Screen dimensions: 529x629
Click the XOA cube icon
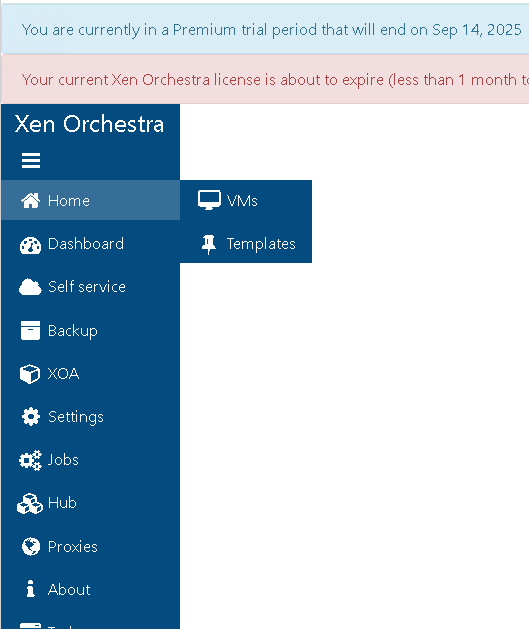30,374
